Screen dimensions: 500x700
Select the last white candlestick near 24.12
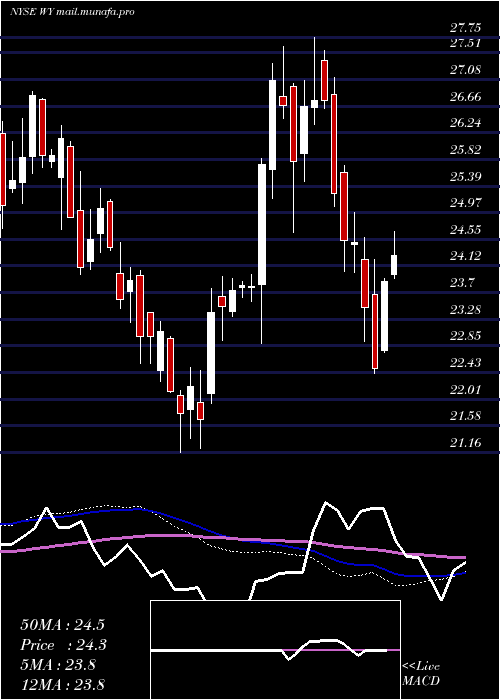click(x=394, y=265)
